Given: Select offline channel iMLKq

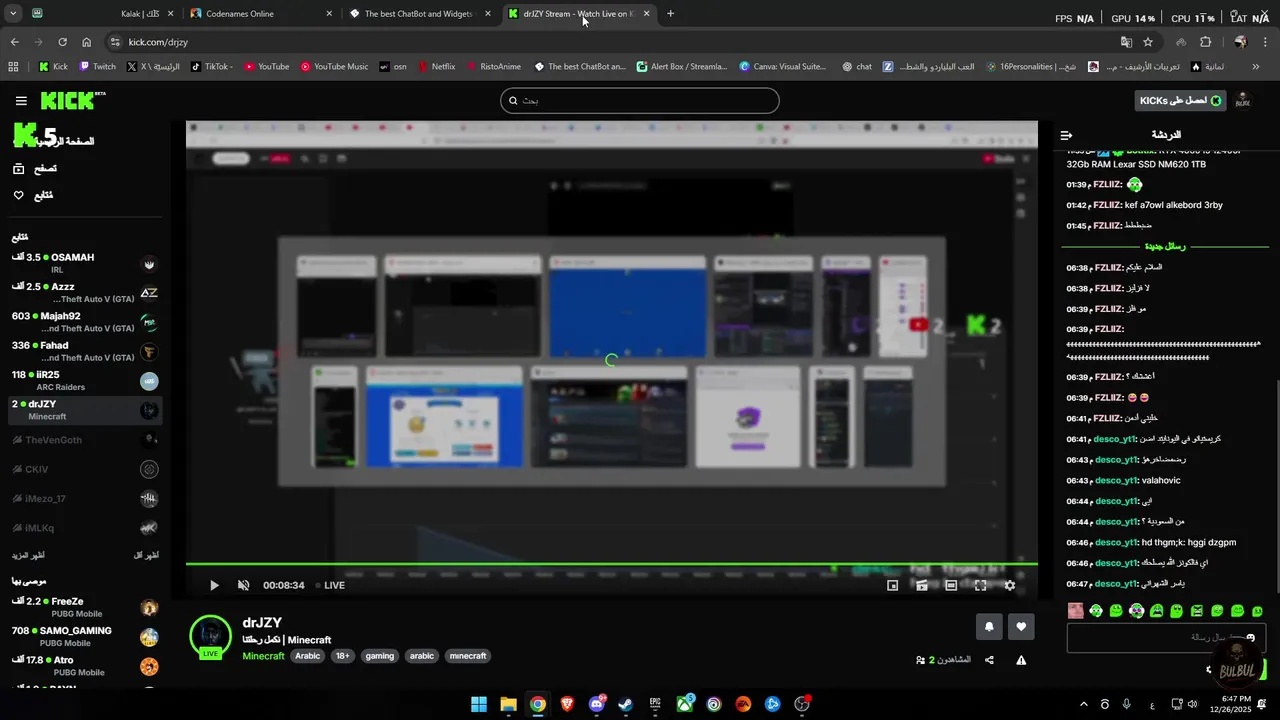Looking at the screenshot, I should pyautogui.click(x=84, y=528).
